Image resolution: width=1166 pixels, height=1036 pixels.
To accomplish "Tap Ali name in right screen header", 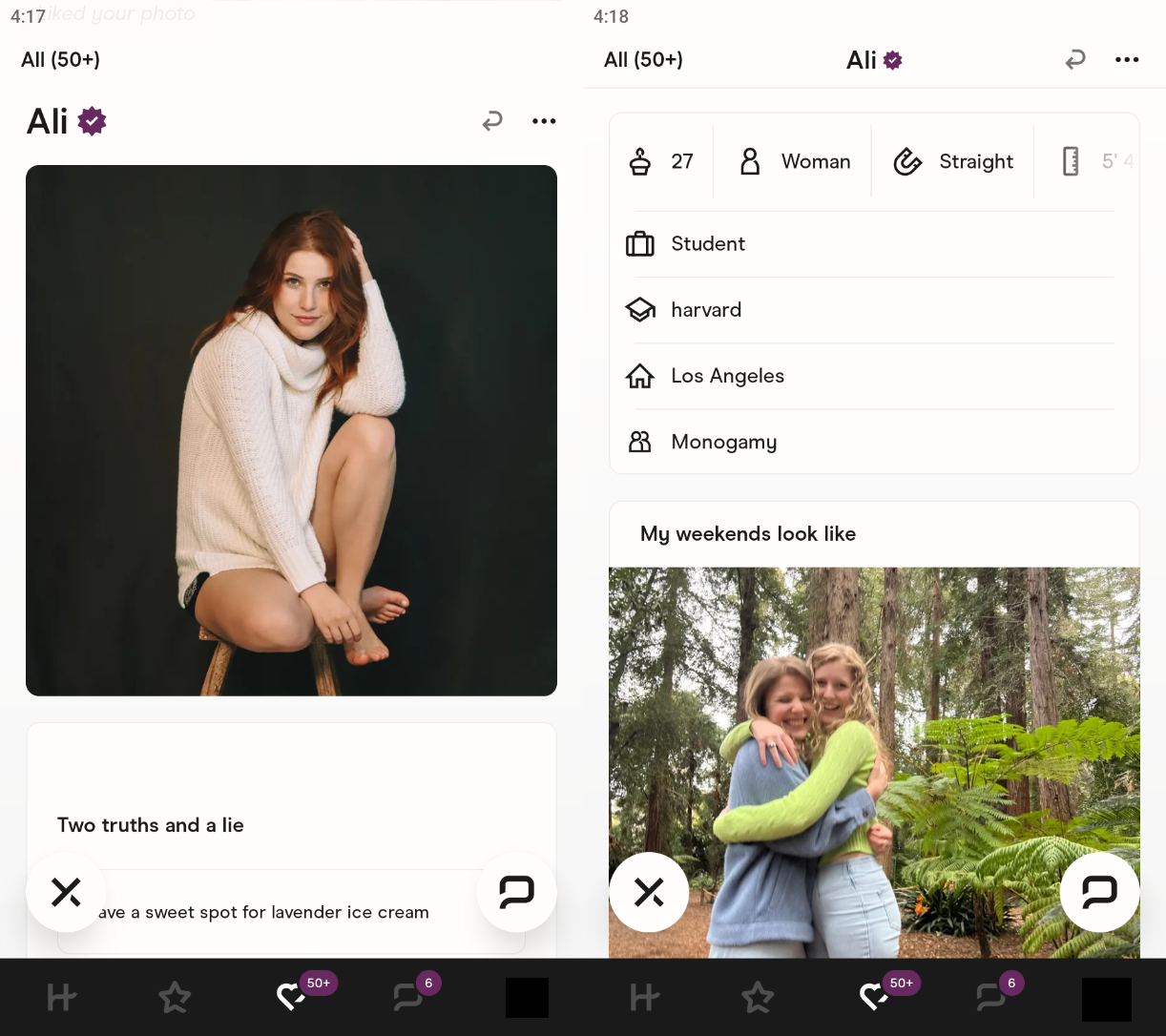I will tap(861, 60).
